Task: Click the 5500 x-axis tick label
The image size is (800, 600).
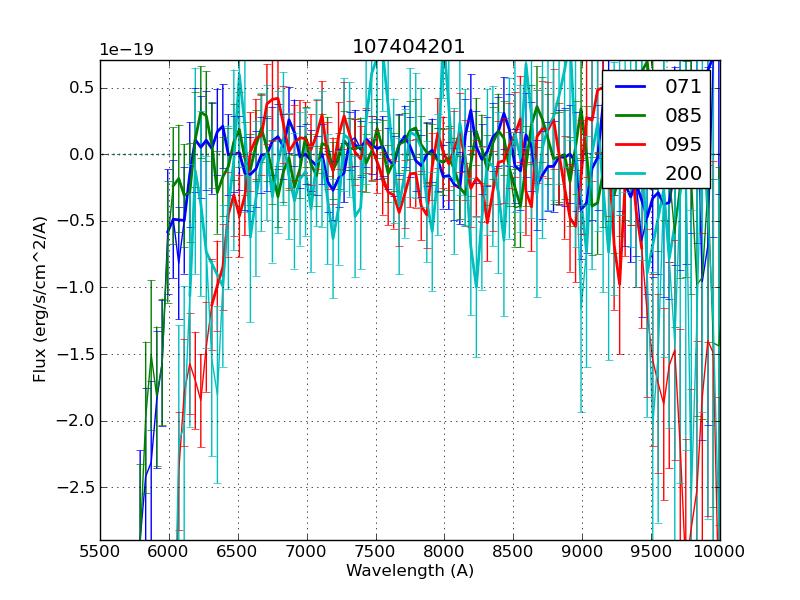Action: (100, 551)
